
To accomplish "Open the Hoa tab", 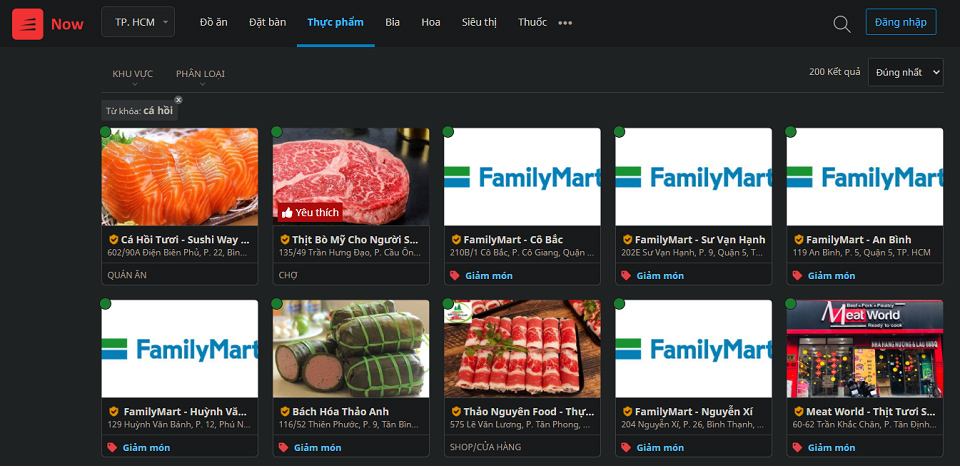I will click(x=431, y=23).
